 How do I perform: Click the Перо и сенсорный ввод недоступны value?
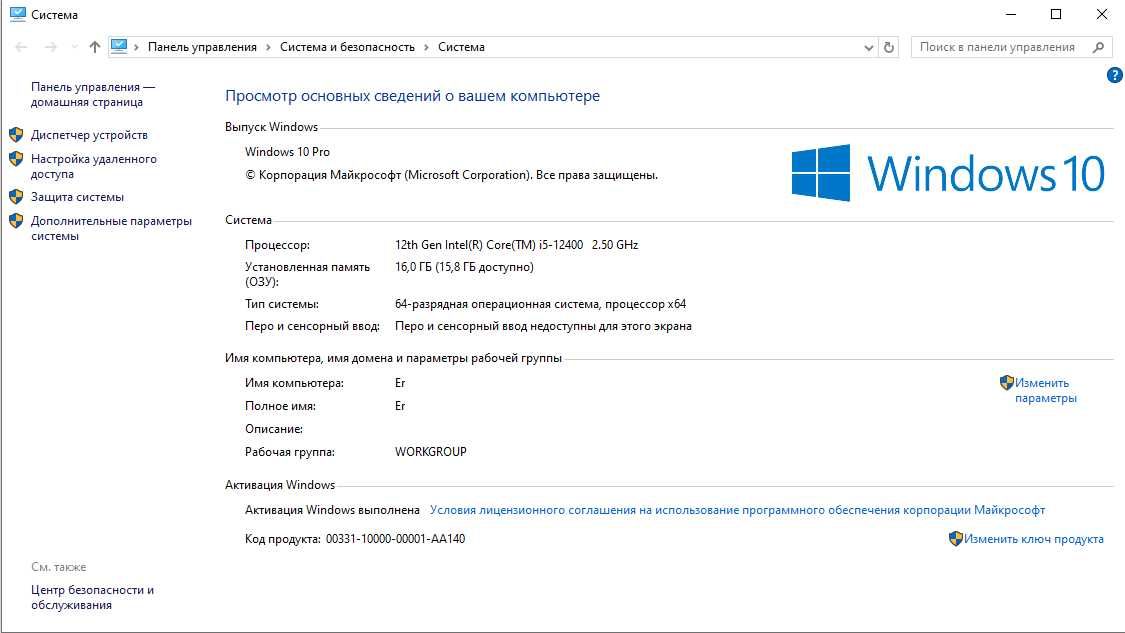pos(543,326)
